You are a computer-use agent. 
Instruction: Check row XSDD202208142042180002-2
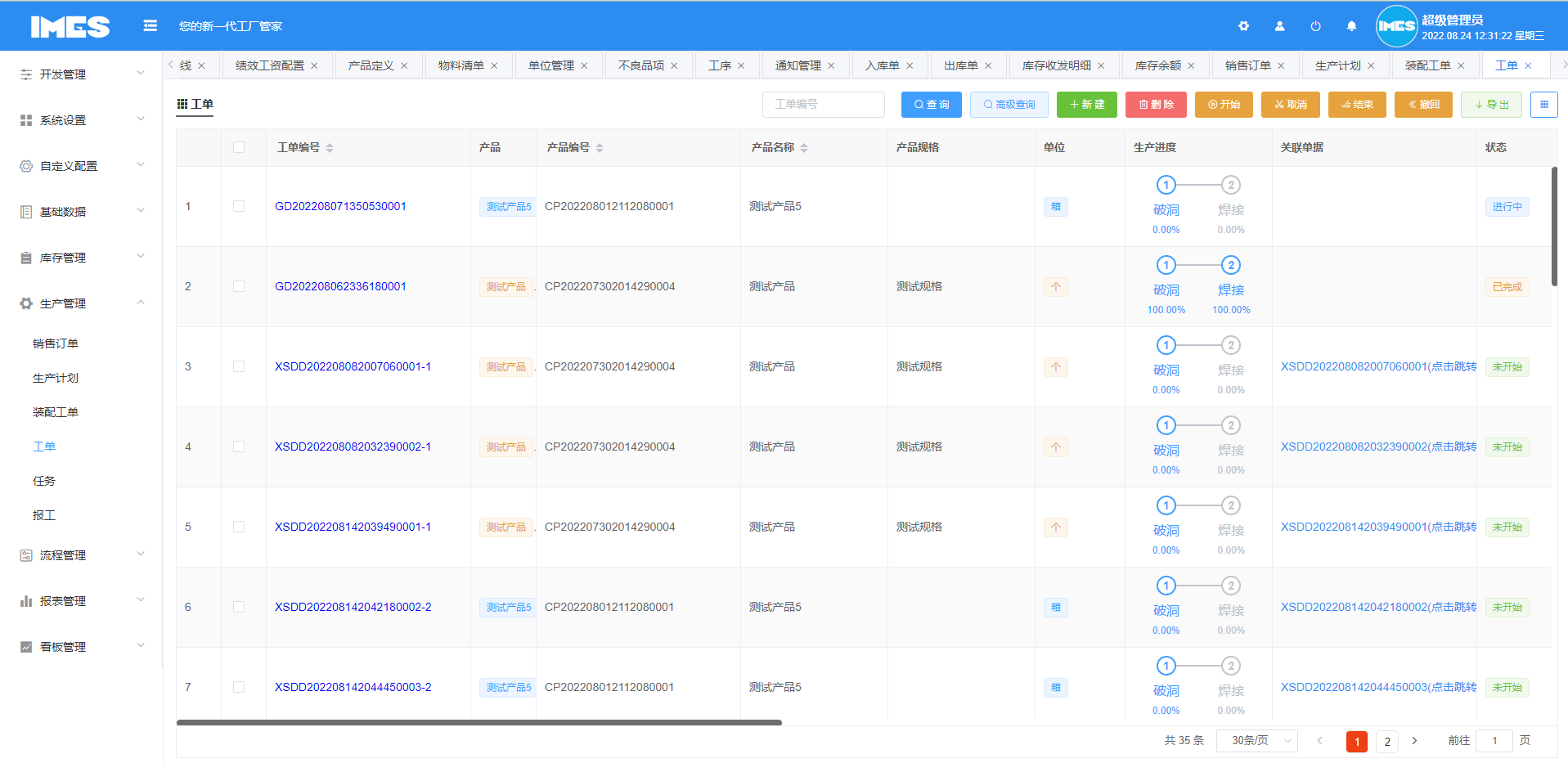pos(239,607)
